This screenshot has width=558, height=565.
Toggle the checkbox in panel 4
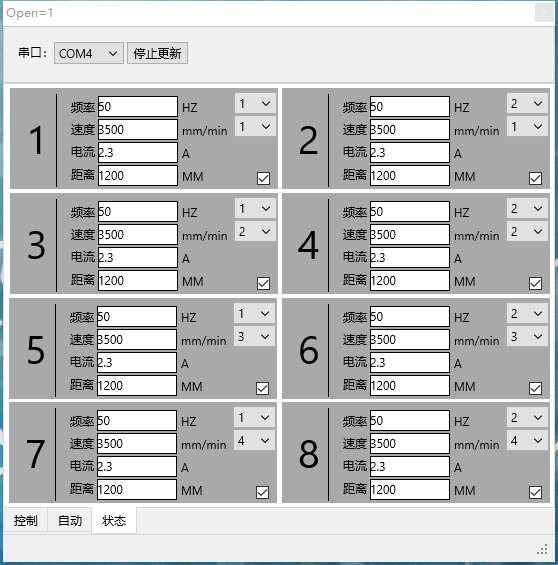[x=535, y=283]
